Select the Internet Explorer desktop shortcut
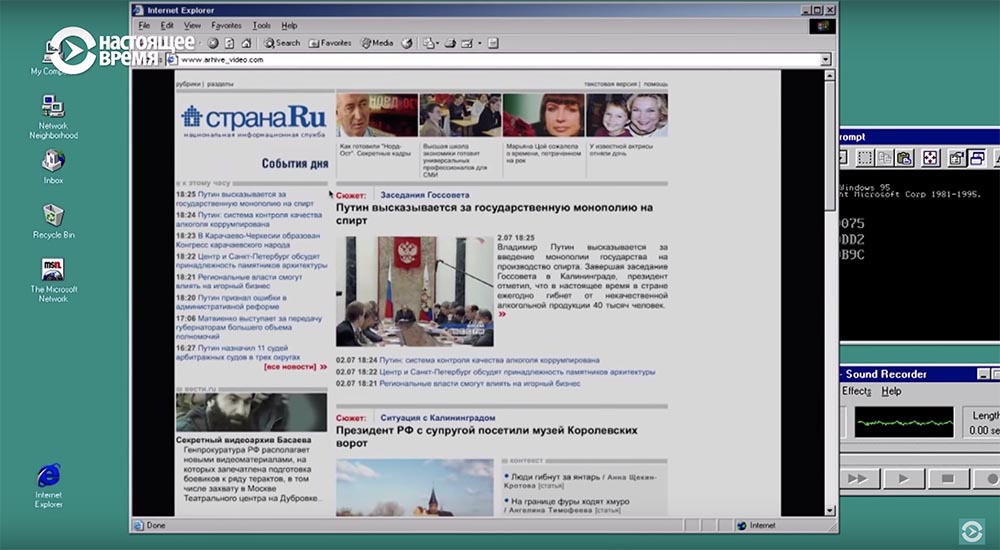The image size is (1000, 550). 48,486
